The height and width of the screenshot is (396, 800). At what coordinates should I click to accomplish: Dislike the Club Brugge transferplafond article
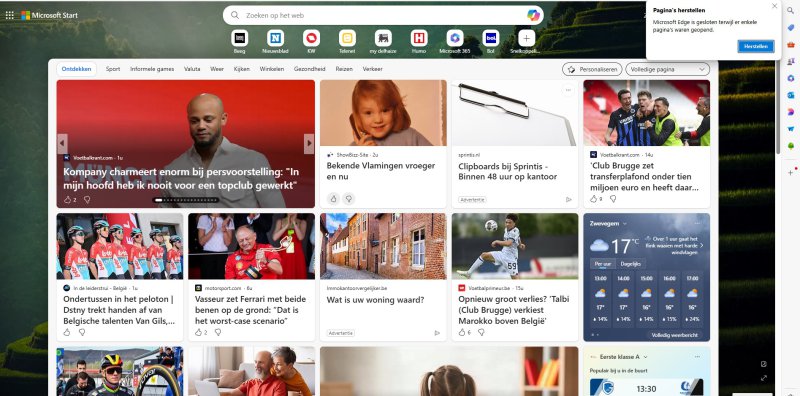click(x=613, y=199)
